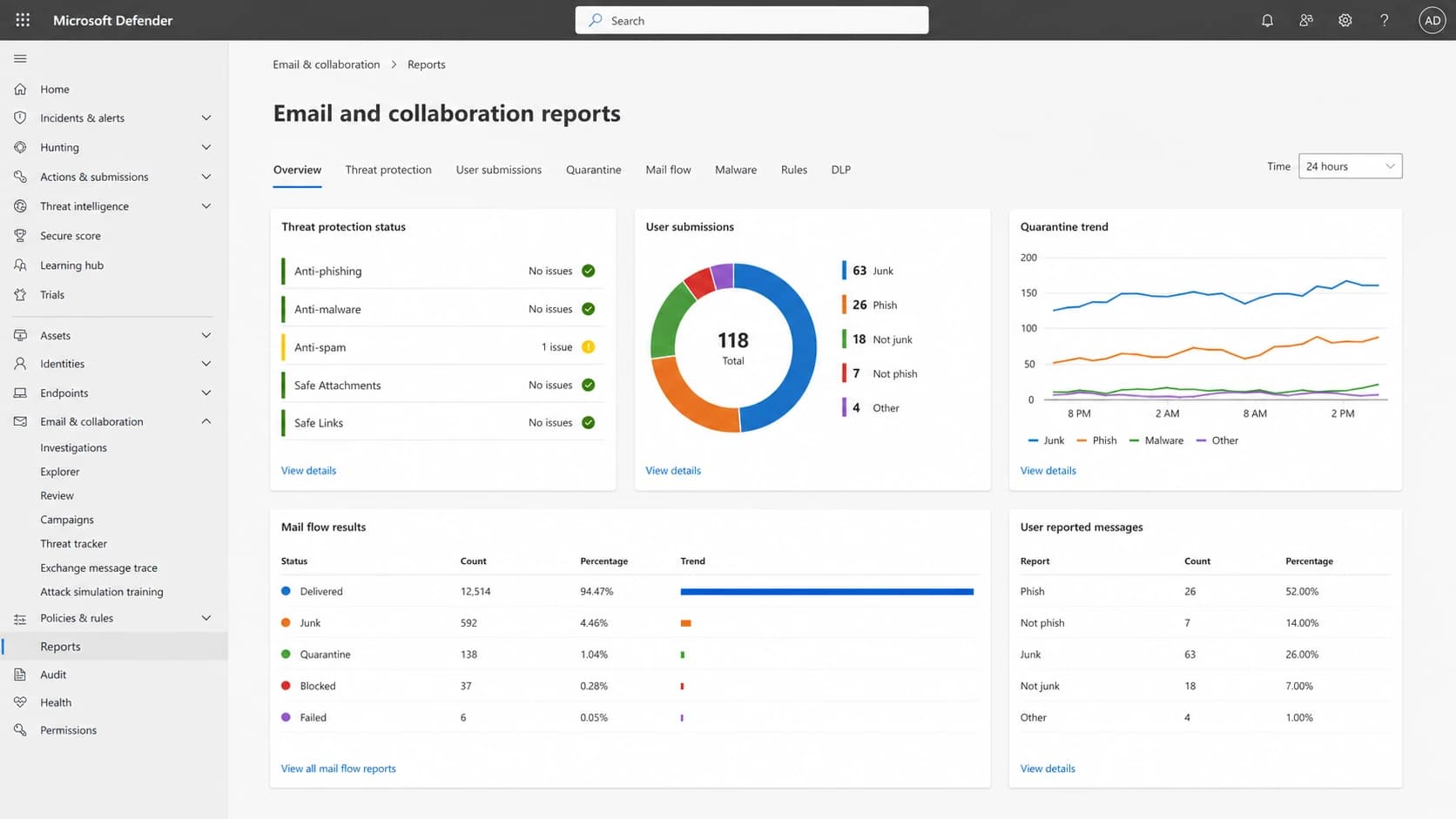Click the Learning hub icon
The height and width of the screenshot is (819, 1456).
pos(20,265)
